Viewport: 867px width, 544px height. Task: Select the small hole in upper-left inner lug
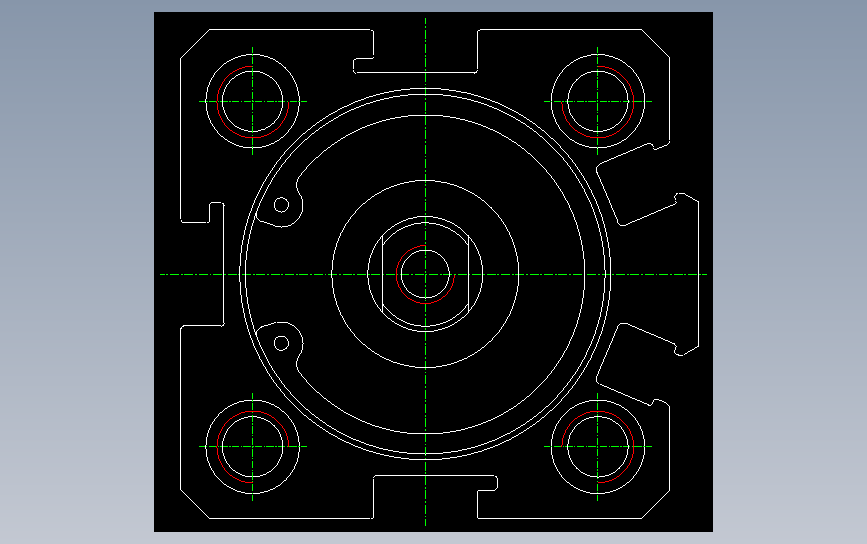tap(281, 205)
